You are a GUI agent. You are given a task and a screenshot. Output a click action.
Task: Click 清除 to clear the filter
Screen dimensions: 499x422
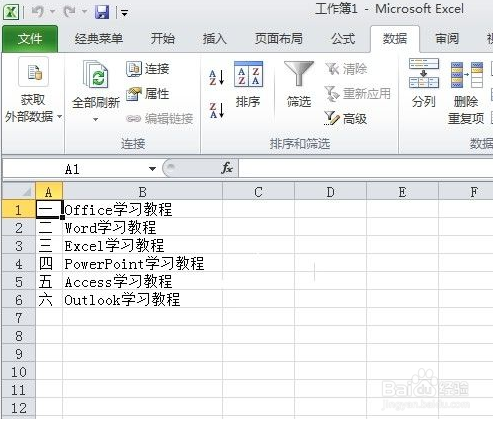346,69
